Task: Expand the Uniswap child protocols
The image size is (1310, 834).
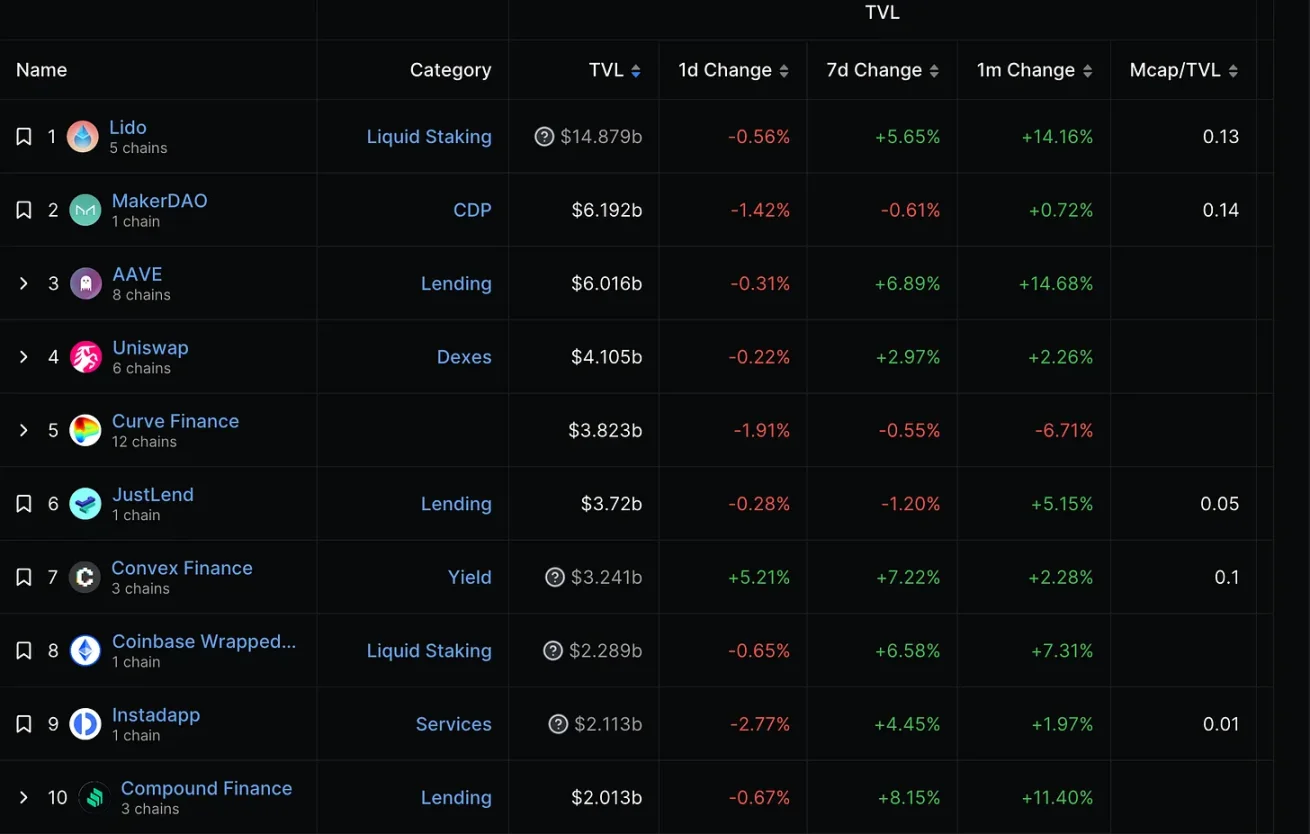Action: pos(24,357)
